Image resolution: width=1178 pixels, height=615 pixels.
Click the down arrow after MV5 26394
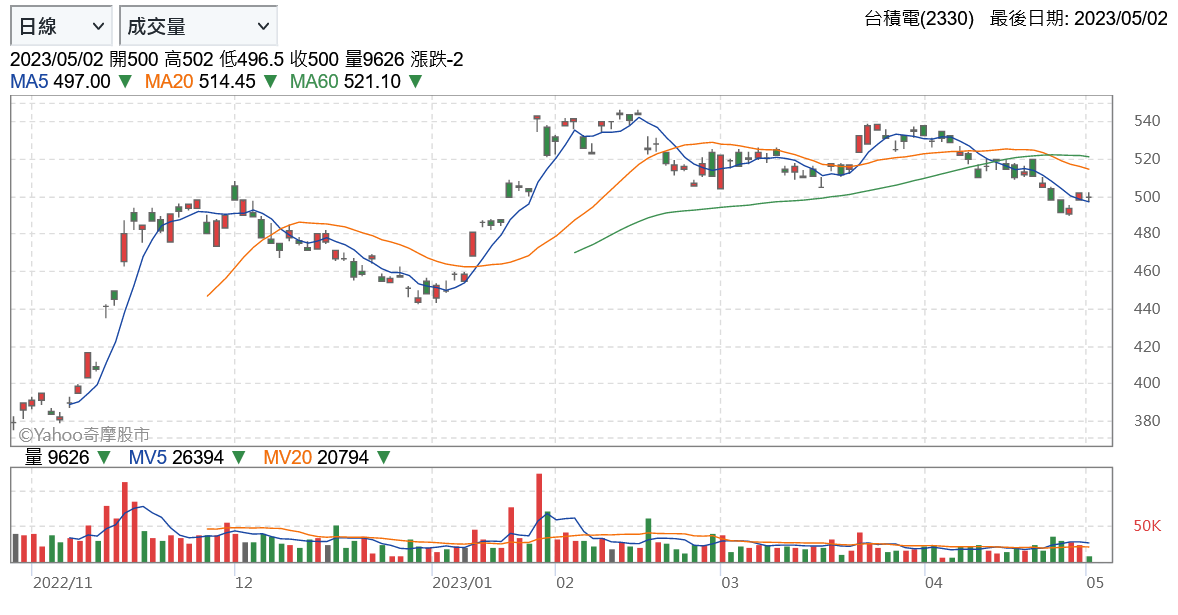point(239,457)
